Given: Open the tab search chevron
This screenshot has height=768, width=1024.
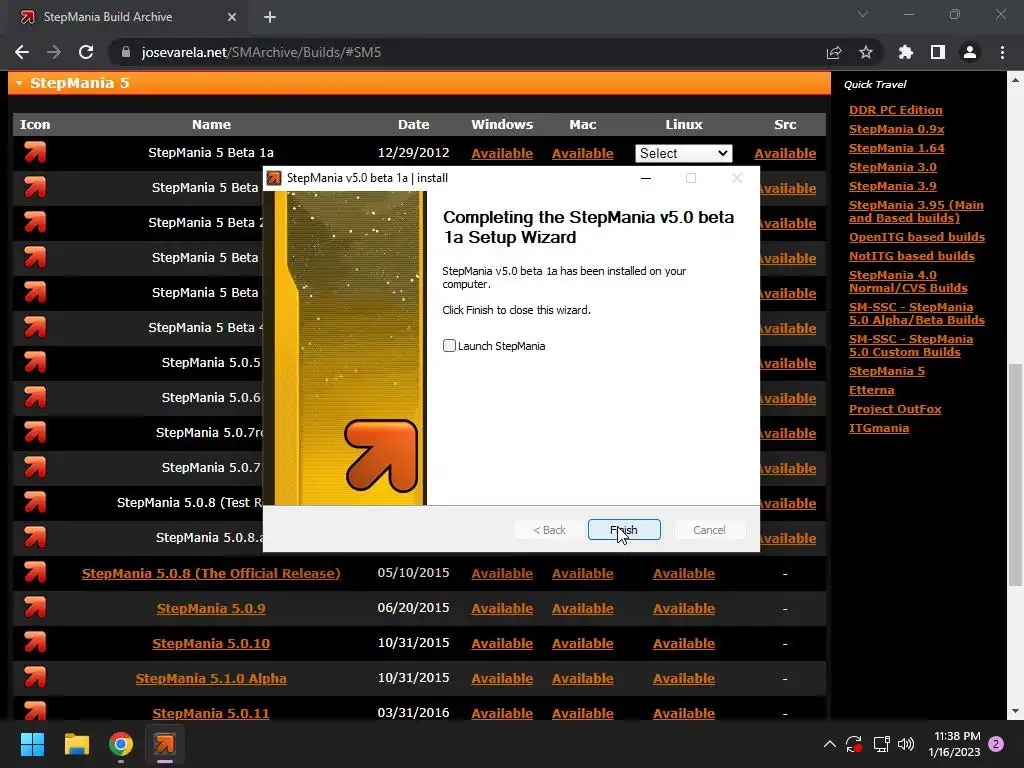Looking at the screenshot, I should click(863, 14).
